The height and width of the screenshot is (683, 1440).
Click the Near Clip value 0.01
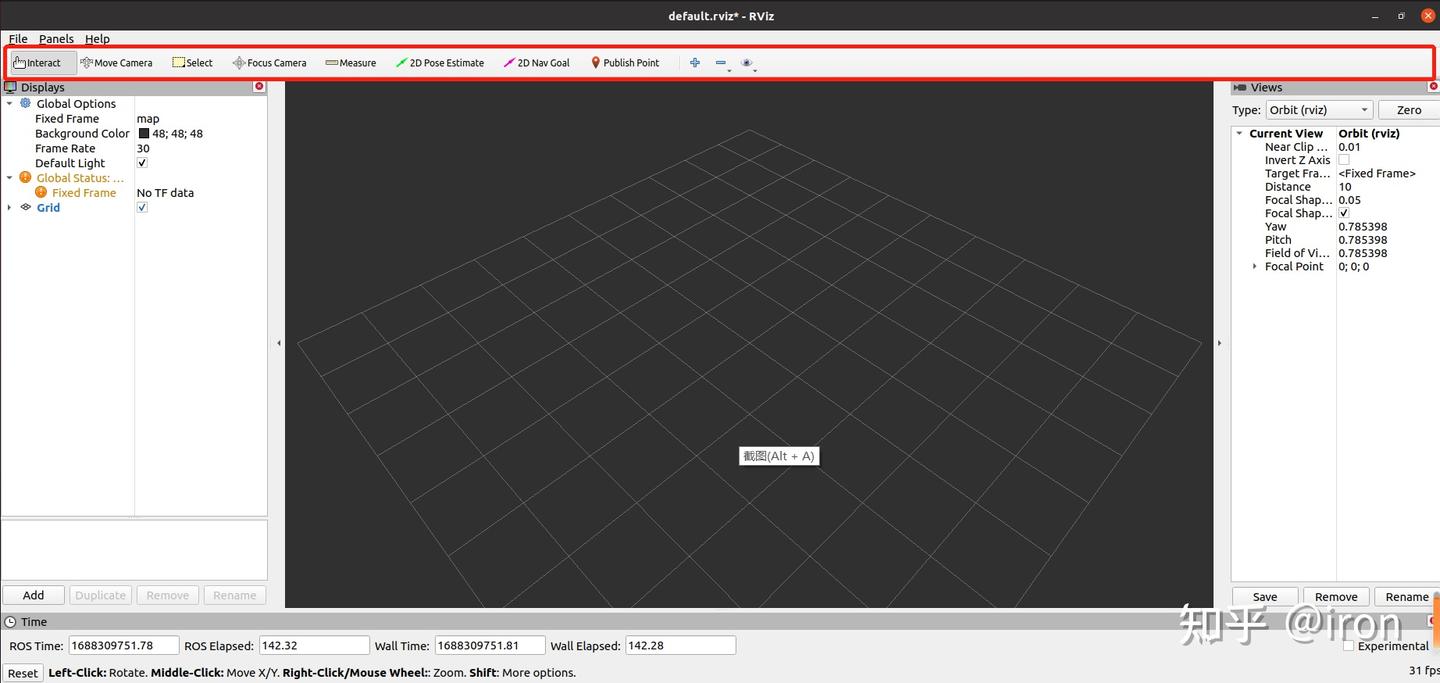point(1350,147)
